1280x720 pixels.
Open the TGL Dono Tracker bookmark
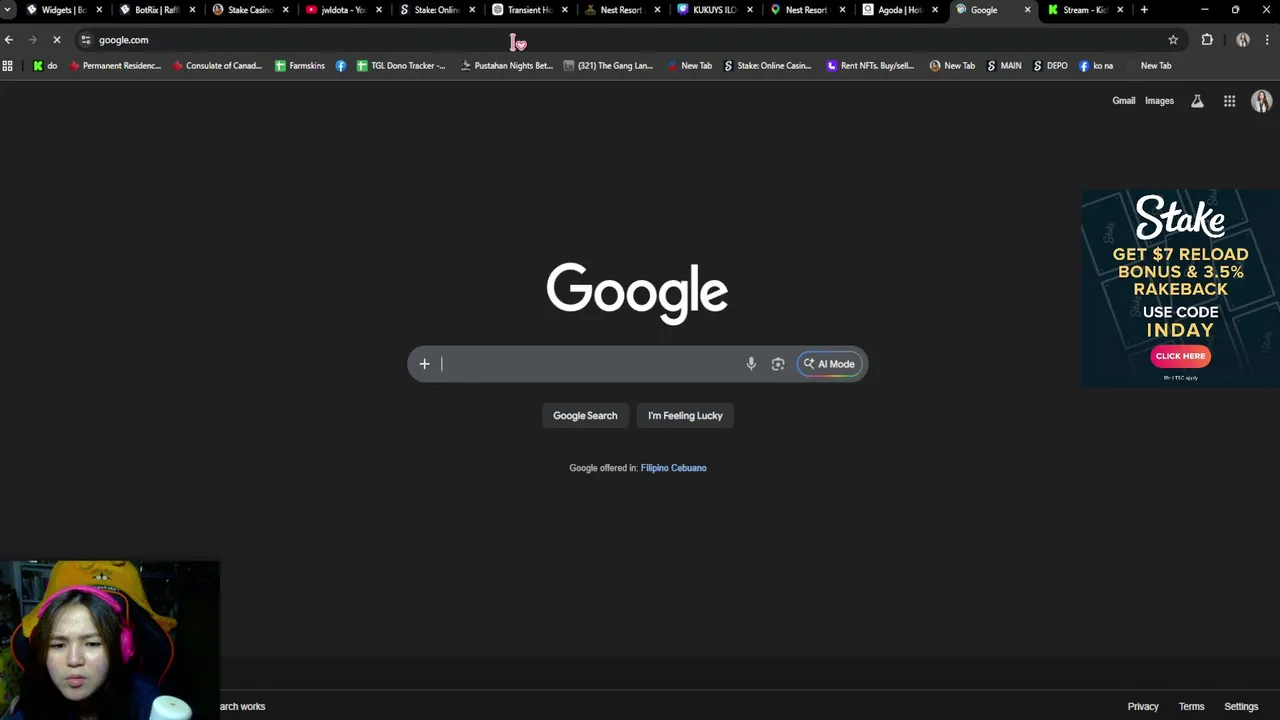pos(401,66)
